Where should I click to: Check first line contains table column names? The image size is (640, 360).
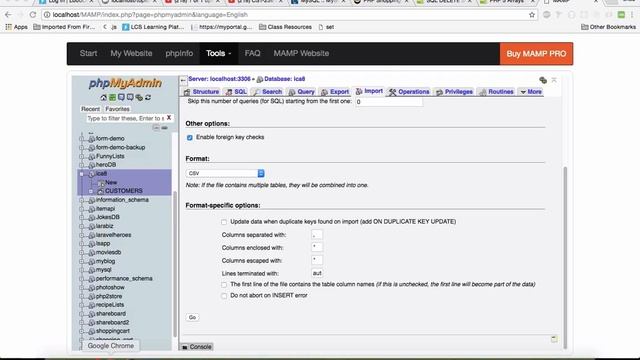[x=224, y=284]
